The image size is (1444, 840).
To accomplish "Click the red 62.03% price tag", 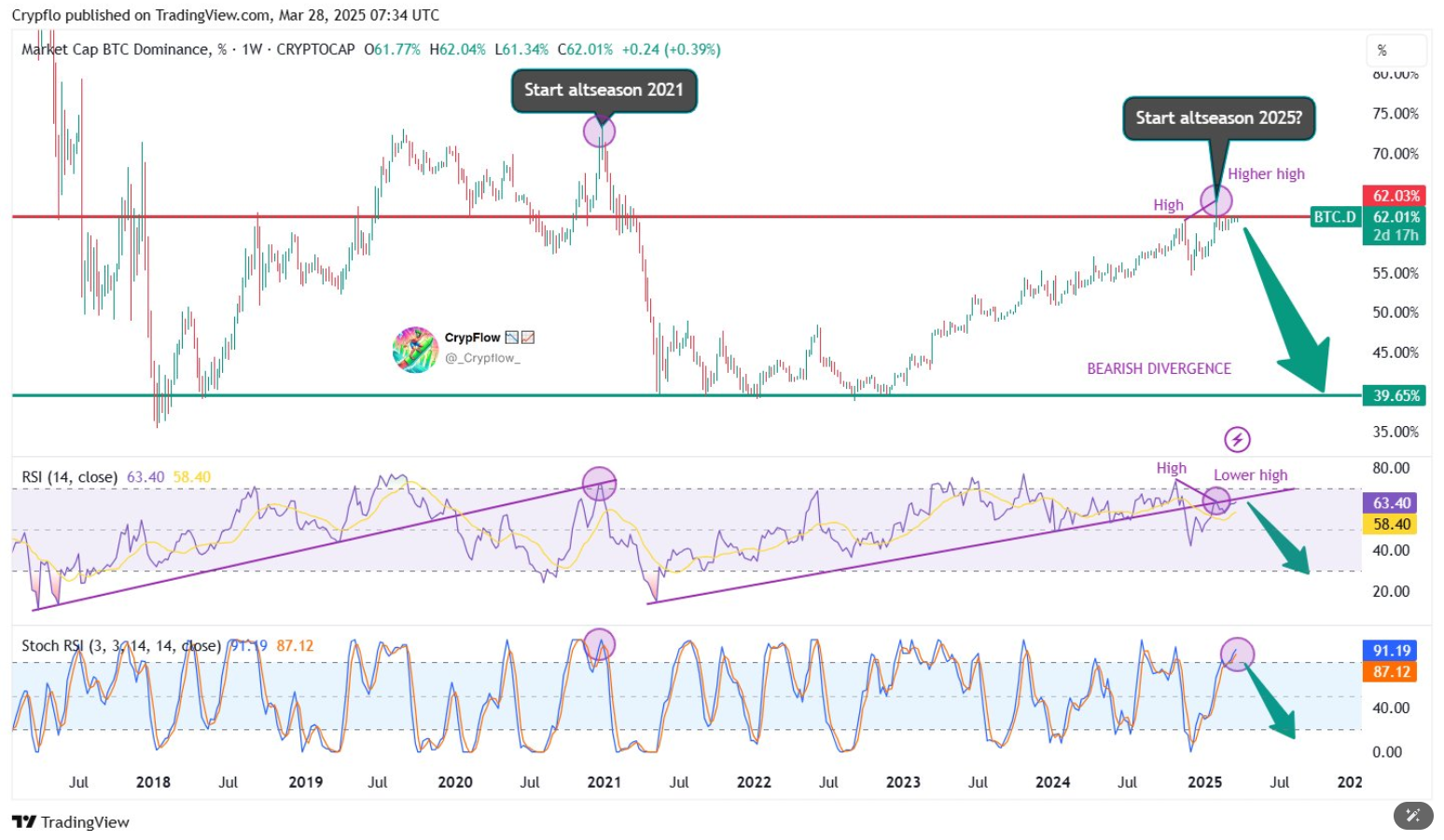I will [1395, 196].
